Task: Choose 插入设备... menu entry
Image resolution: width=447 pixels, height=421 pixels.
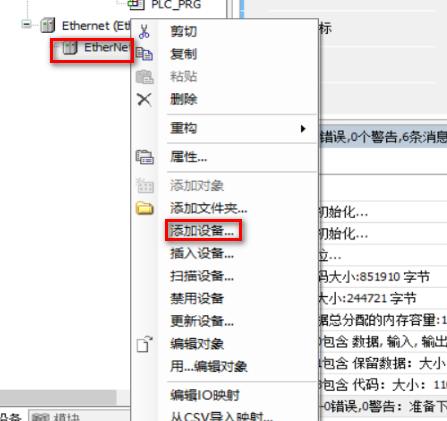Action: coord(202,254)
